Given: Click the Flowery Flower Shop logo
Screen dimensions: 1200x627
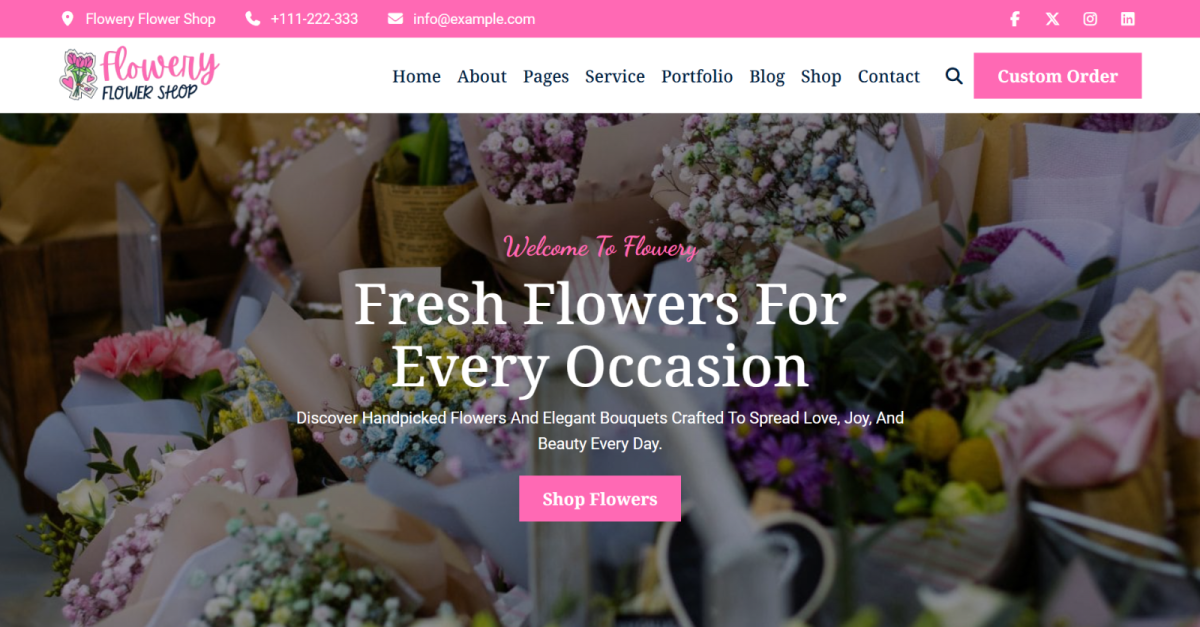Looking at the screenshot, I should (x=139, y=75).
